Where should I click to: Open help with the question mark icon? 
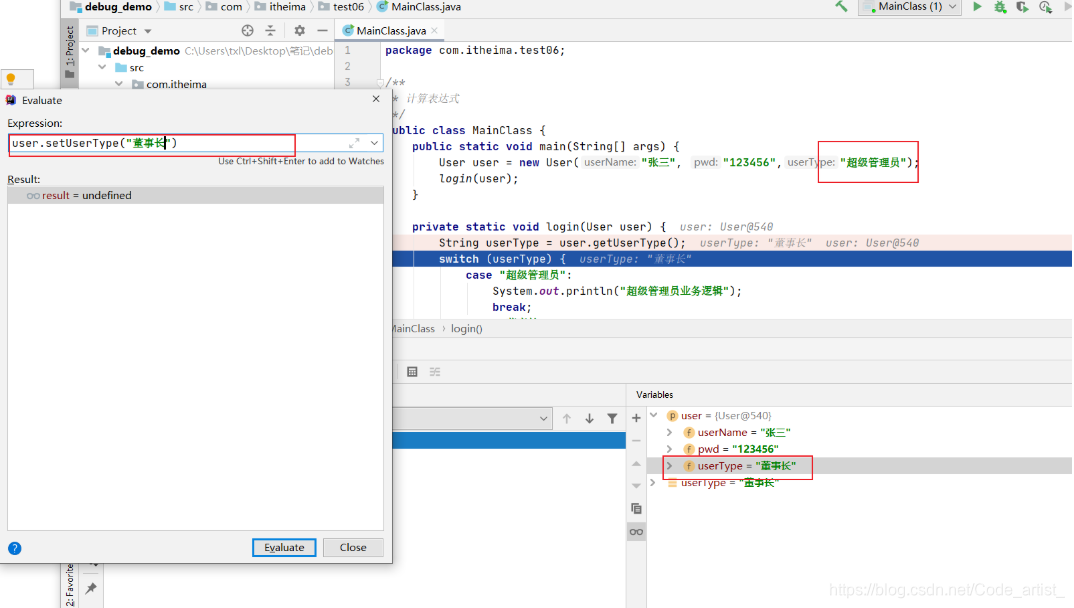pos(14,548)
